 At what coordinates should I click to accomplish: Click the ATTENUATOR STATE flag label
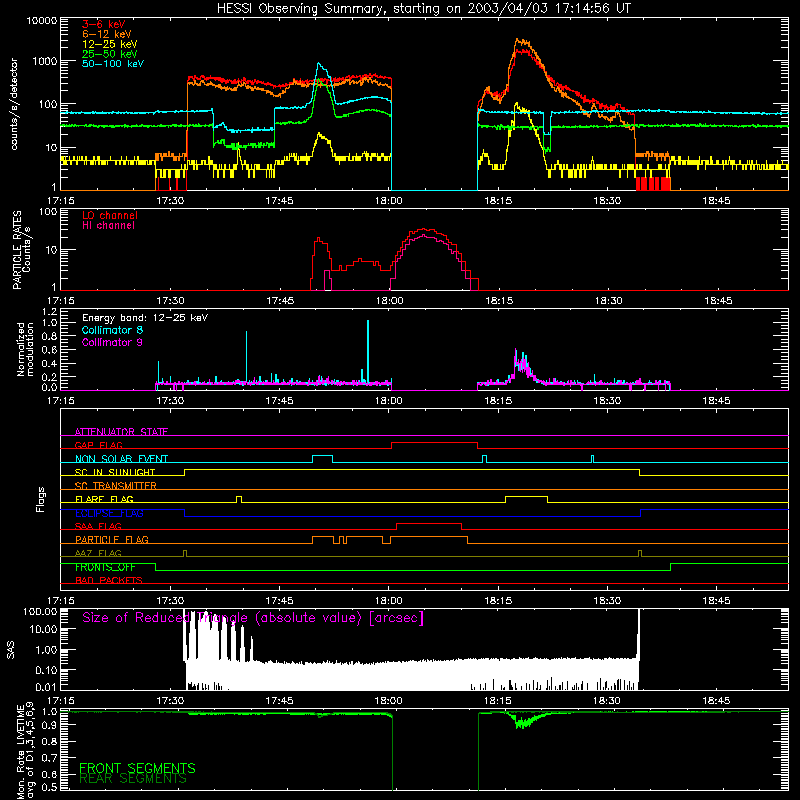121,432
